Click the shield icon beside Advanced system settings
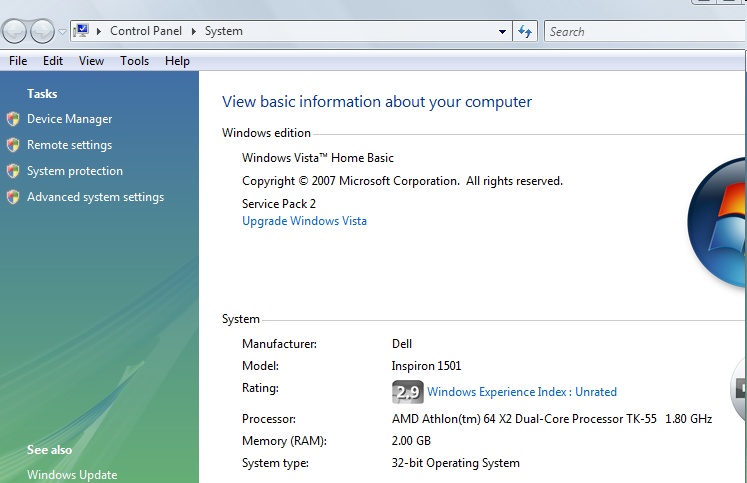Image resolution: width=747 pixels, height=483 pixels. coord(13,197)
